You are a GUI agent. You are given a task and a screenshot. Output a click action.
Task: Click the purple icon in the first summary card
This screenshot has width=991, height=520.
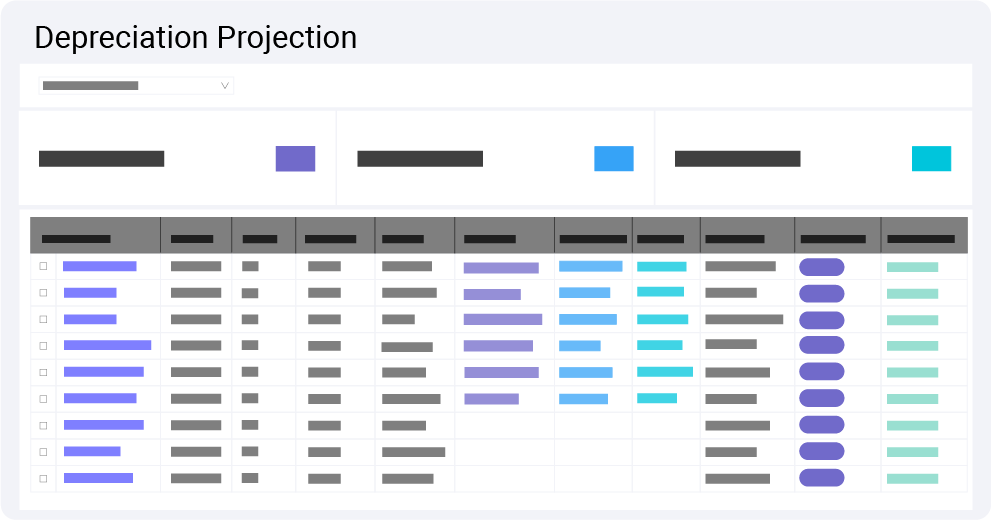(x=295, y=158)
